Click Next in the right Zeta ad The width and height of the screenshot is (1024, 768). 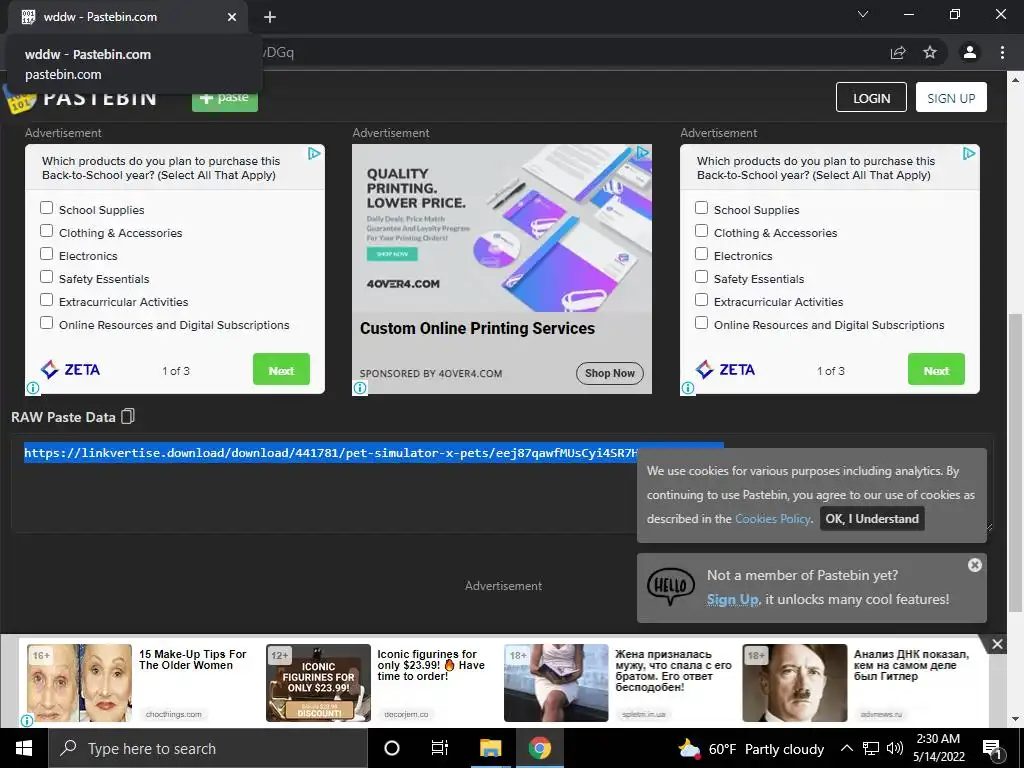(x=936, y=370)
